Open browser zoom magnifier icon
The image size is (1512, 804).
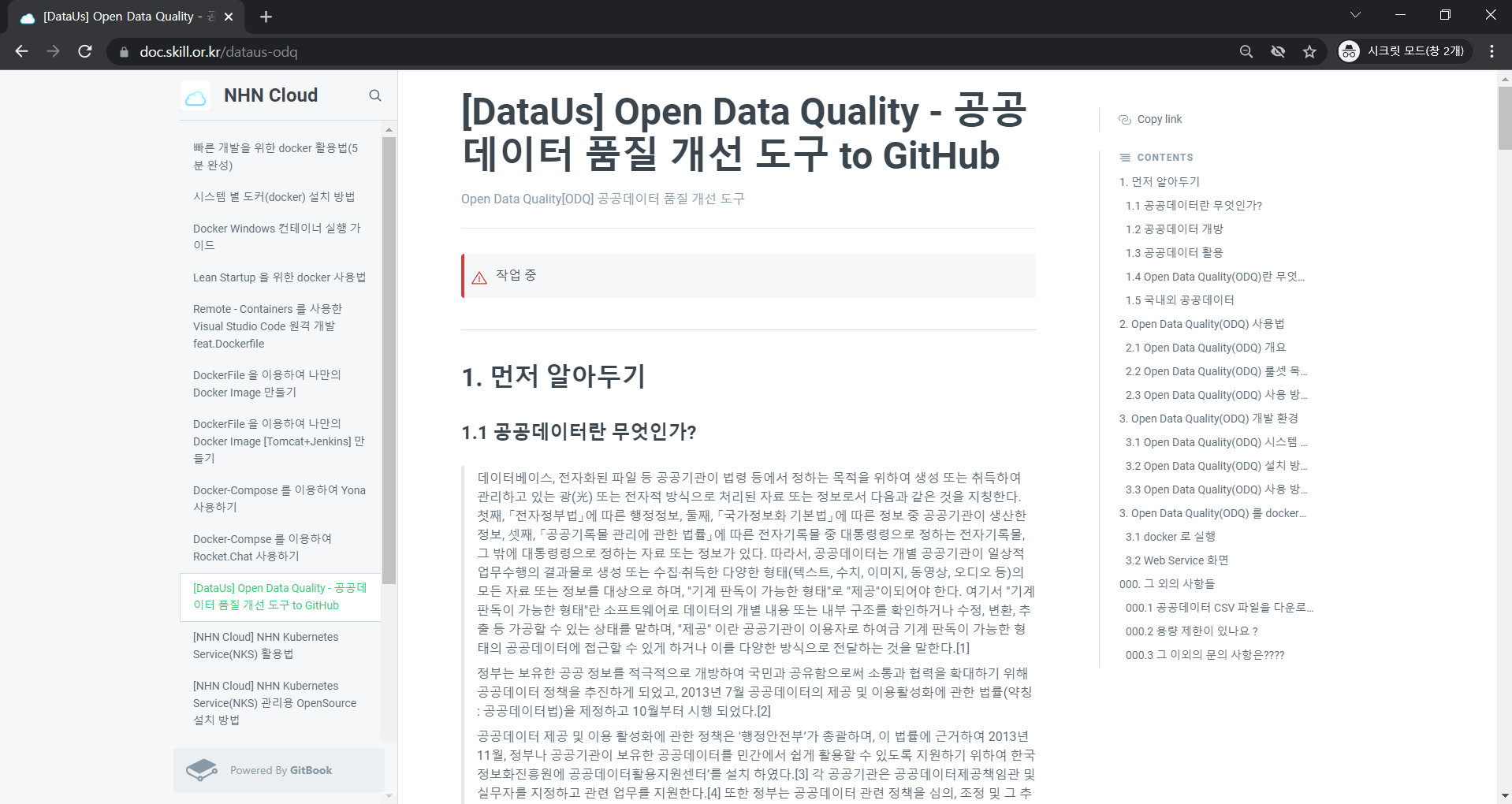[1246, 51]
